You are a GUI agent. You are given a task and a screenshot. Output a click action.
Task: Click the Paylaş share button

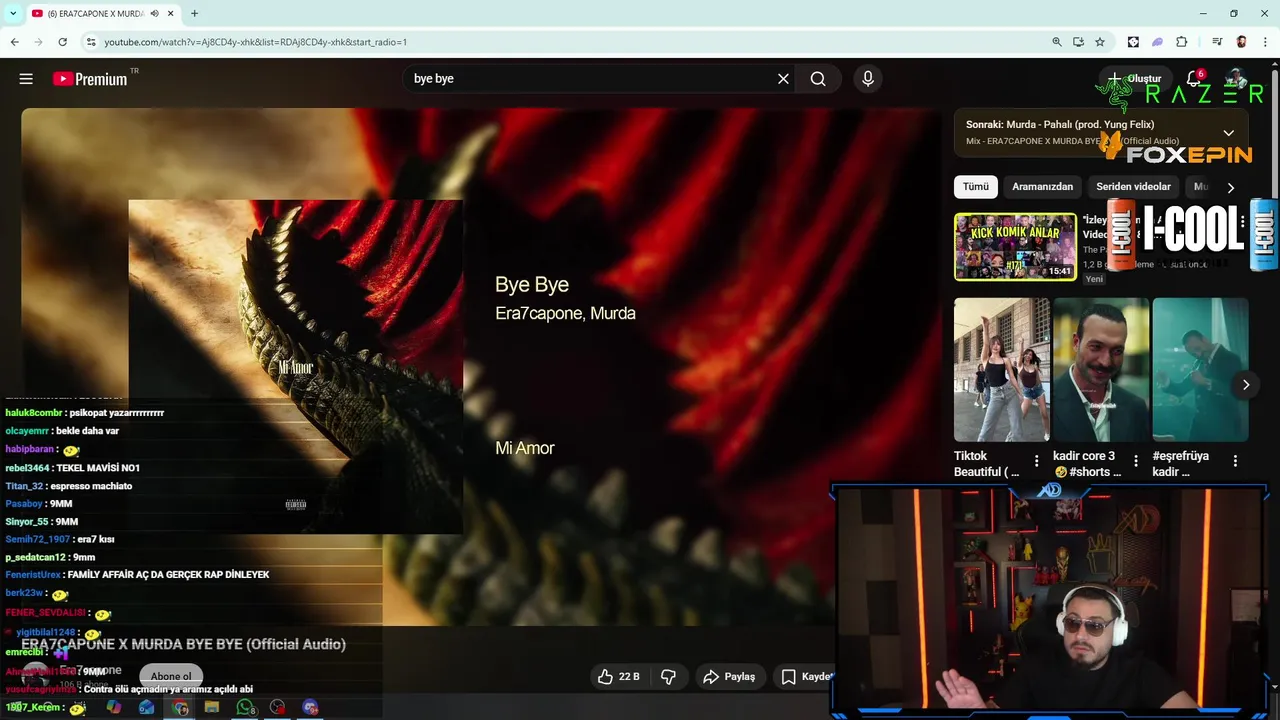[729, 677]
